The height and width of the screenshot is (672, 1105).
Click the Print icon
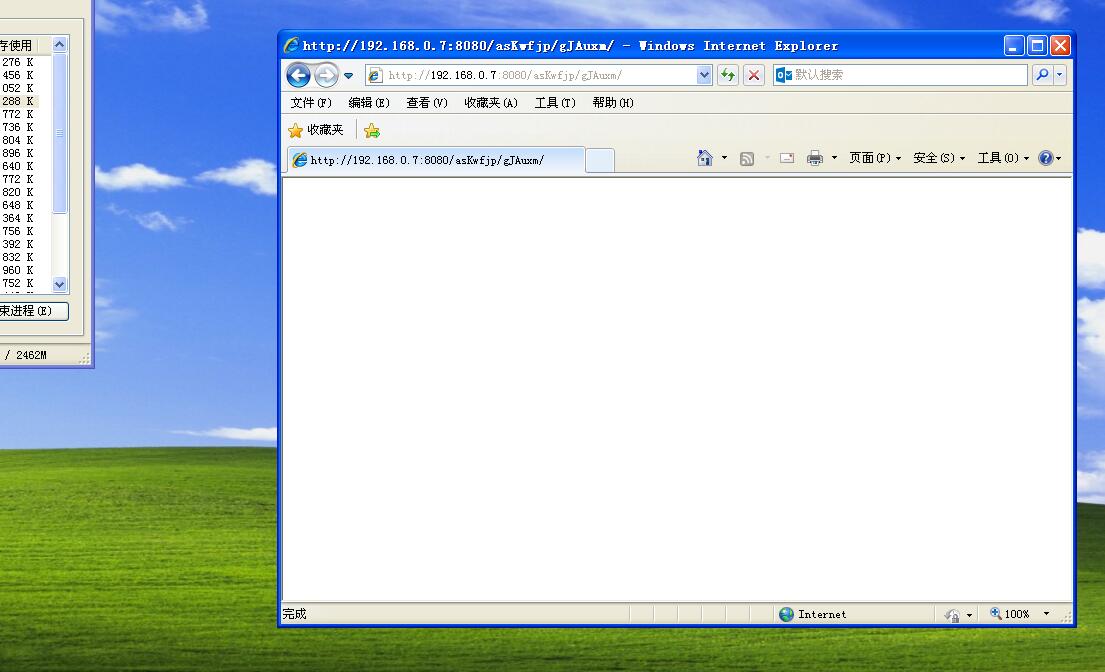(815, 158)
